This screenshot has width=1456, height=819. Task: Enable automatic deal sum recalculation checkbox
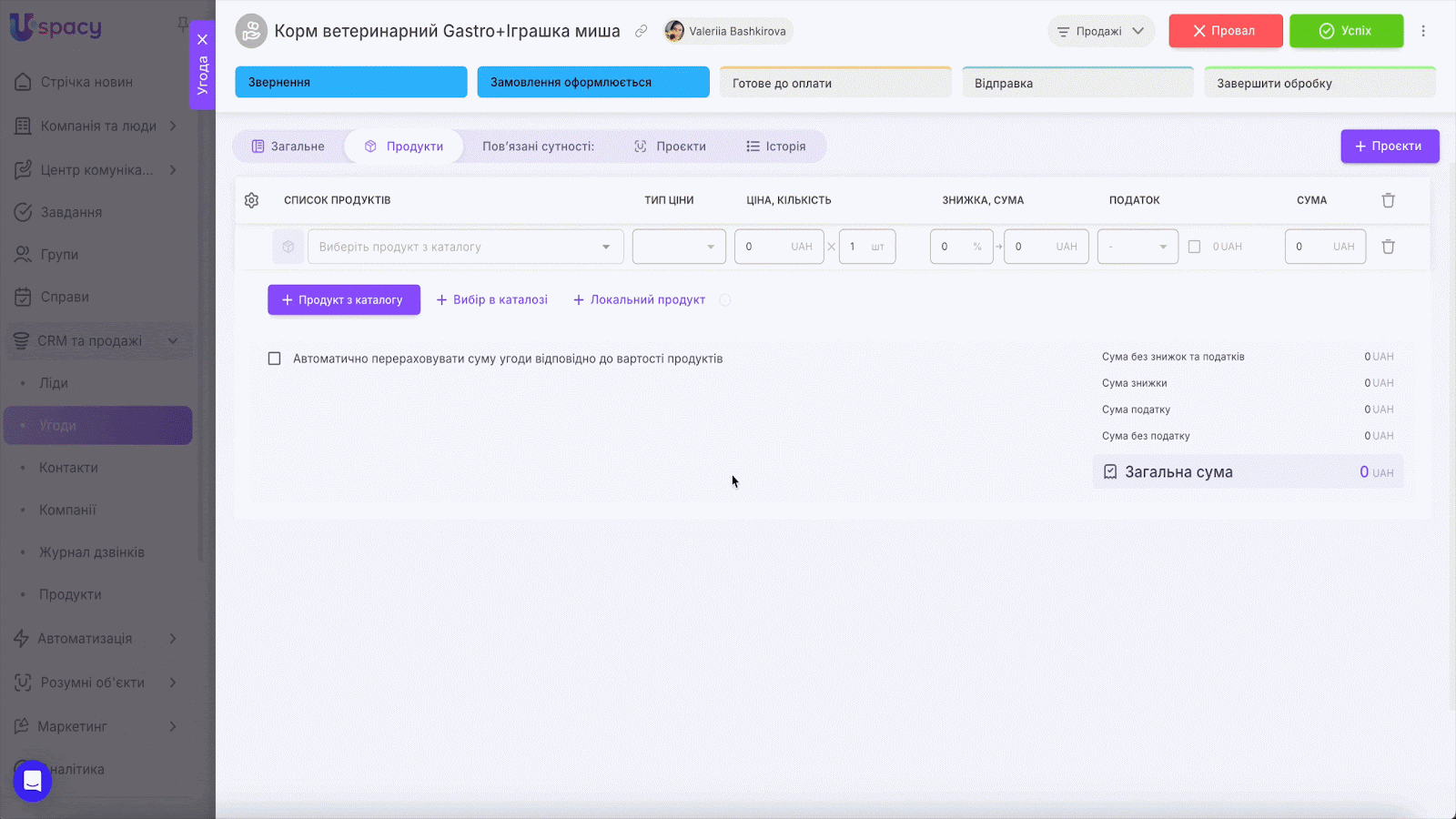(x=274, y=359)
